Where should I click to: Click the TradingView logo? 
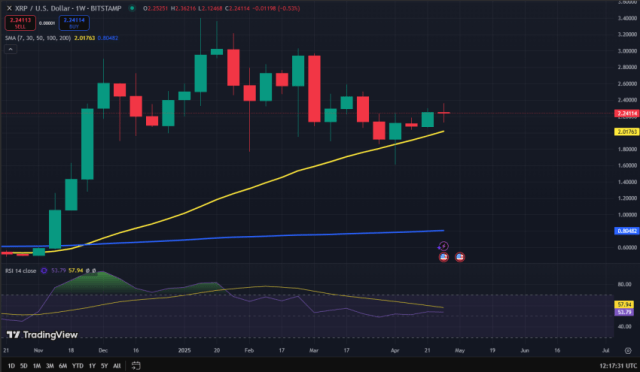pyautogui.click(x=42, y=335)
